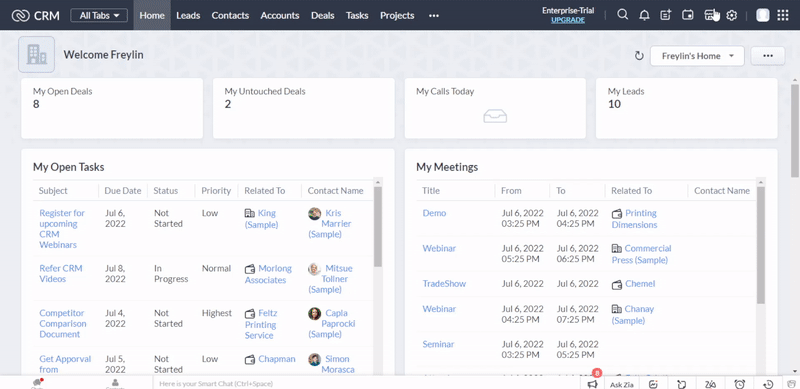Click Kris Marrier contact avatar
The width and height of the screenshot is (800, 389).
coord(315,213)
